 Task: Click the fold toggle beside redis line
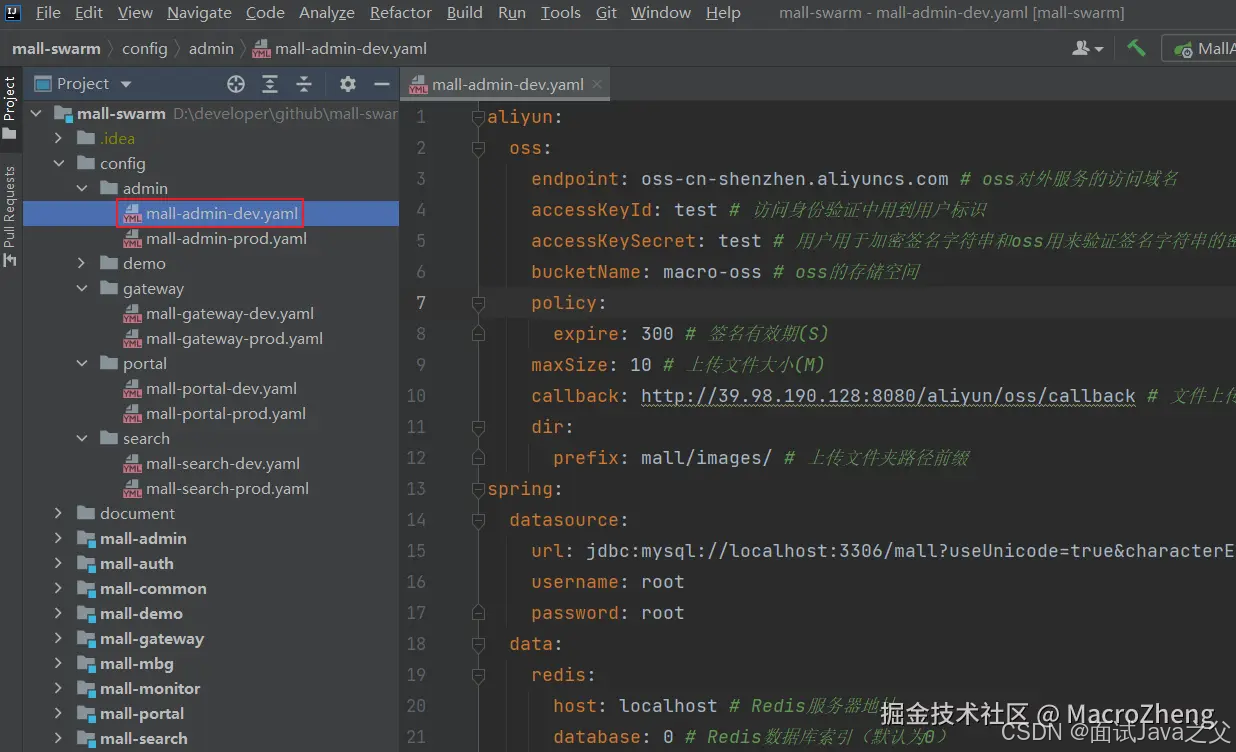click(478, 675)
